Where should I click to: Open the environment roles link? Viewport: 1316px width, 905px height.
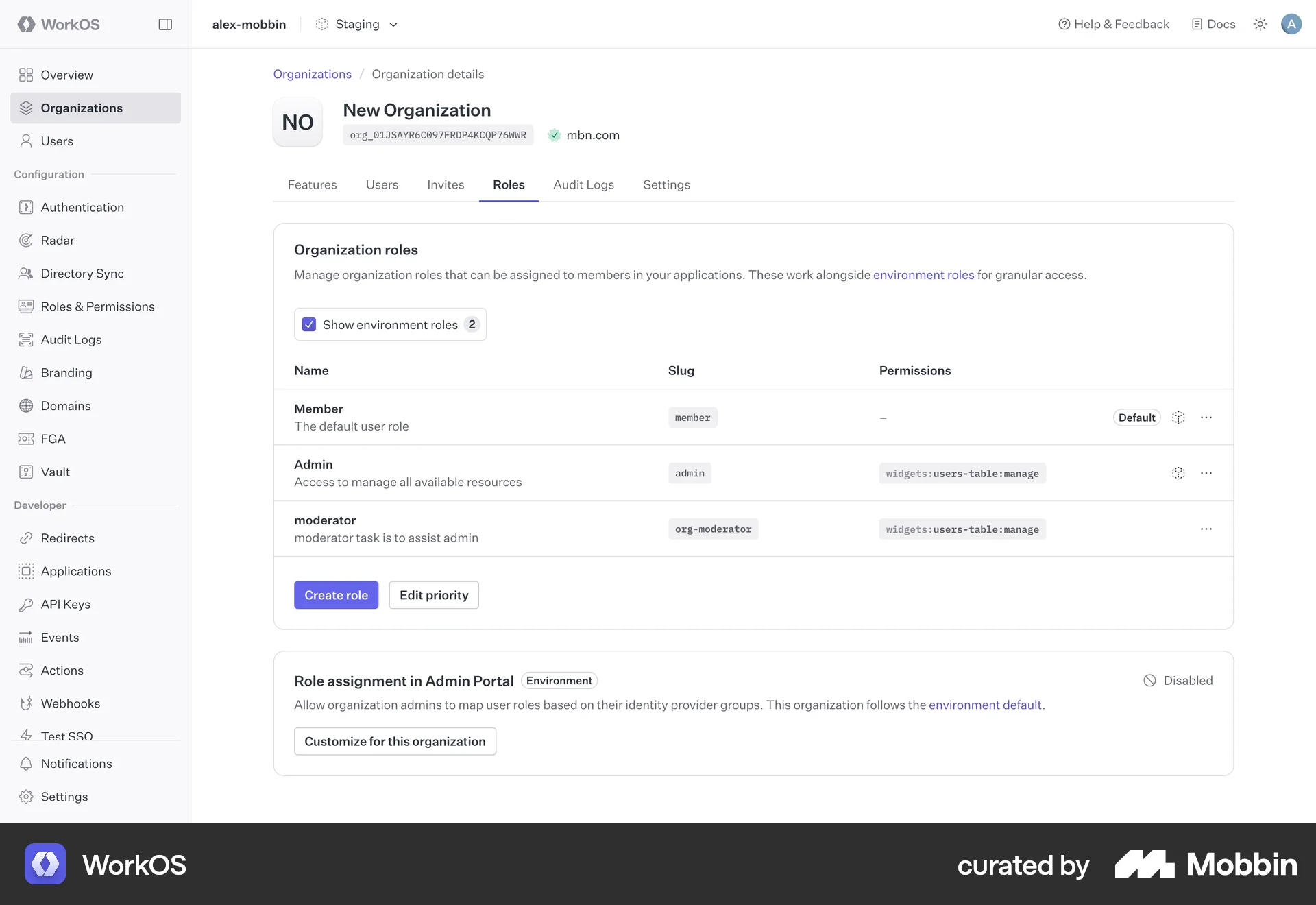923,274
